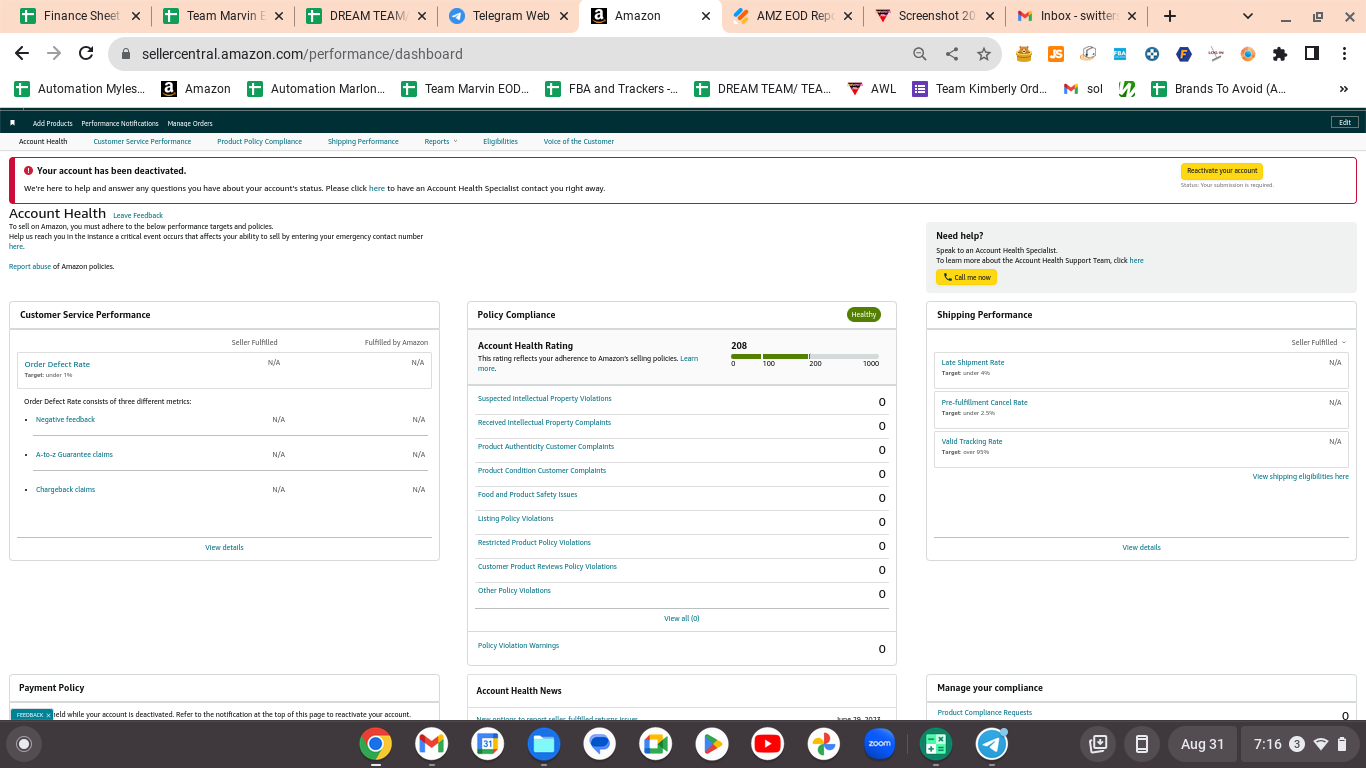1366x768 pixels.
Task: Switch to the AMZ EOD Report tab
Action: 793,16
